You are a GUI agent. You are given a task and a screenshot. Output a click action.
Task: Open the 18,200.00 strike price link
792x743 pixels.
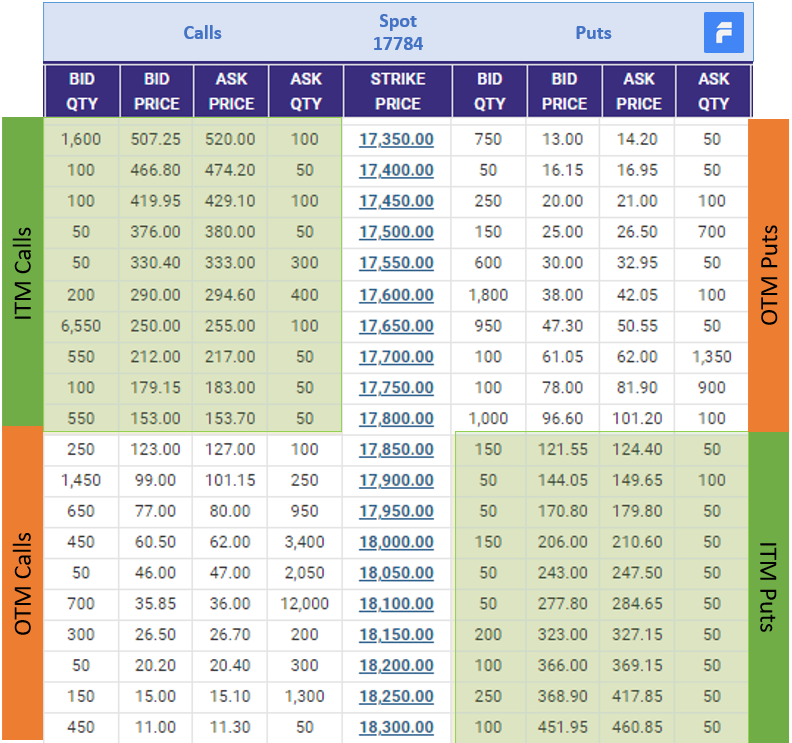tap(397, 665)
